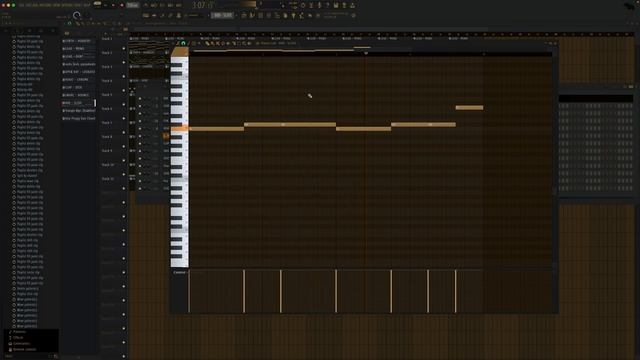The width and height of the screenshot is (640, 360).
Task: Click the last velocity bar in Control lane
Action: (456, 291)
